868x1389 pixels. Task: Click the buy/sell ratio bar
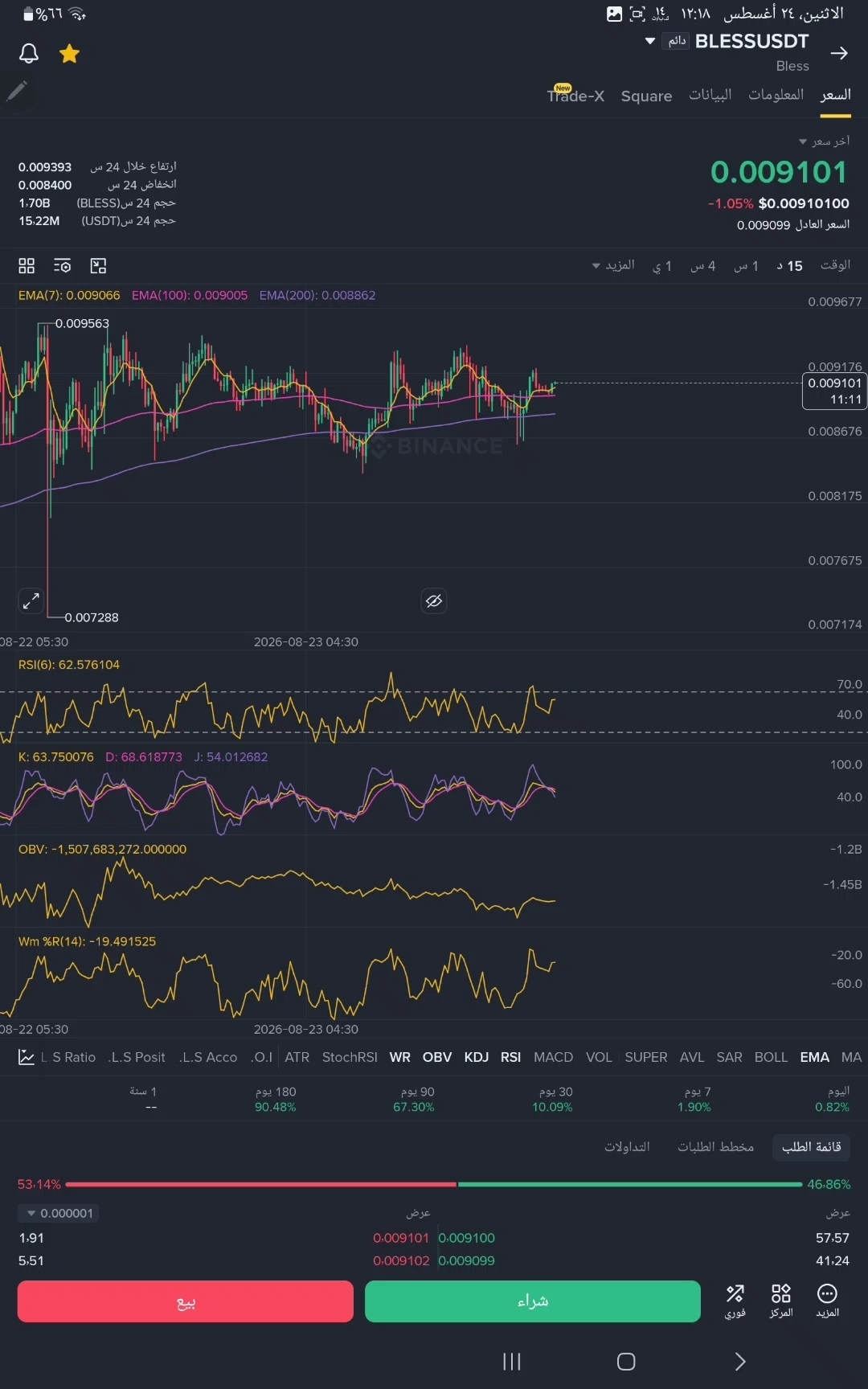click(434, 1184)
